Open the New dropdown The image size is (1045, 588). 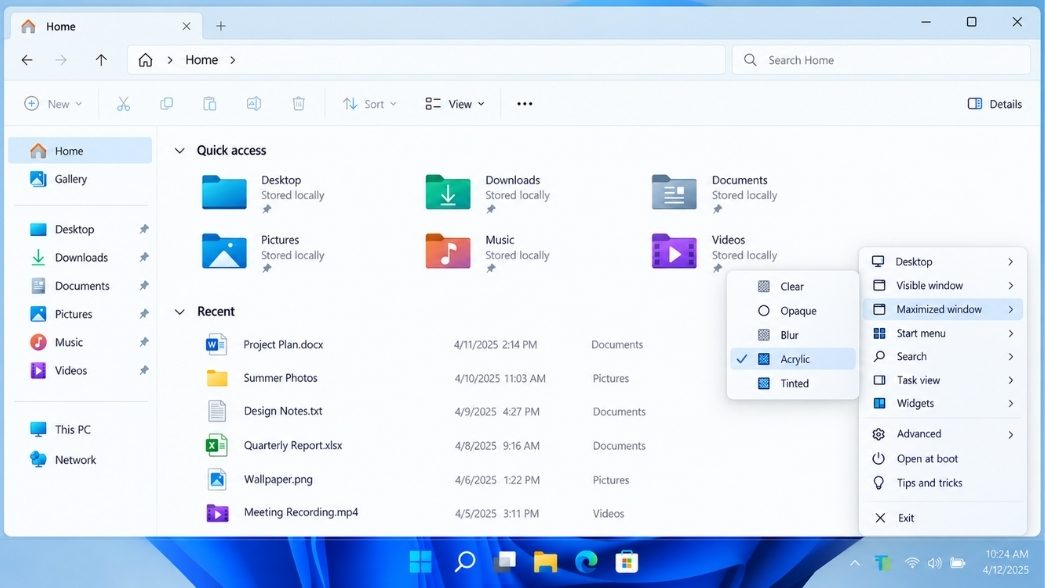tap(53, 104)
